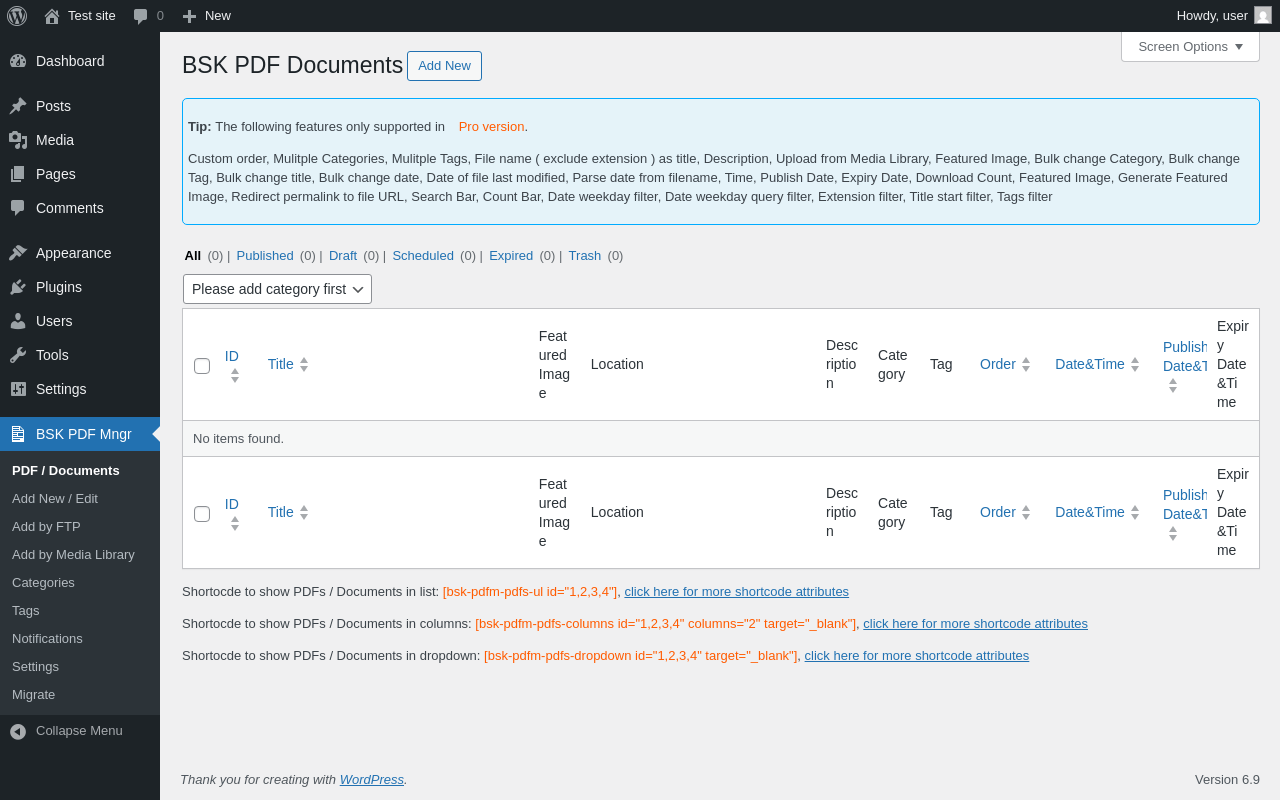This screenshot has width=1280, height=800.
Task: Tick the select-all checkbox in table footer
Action: pos(202,514)
